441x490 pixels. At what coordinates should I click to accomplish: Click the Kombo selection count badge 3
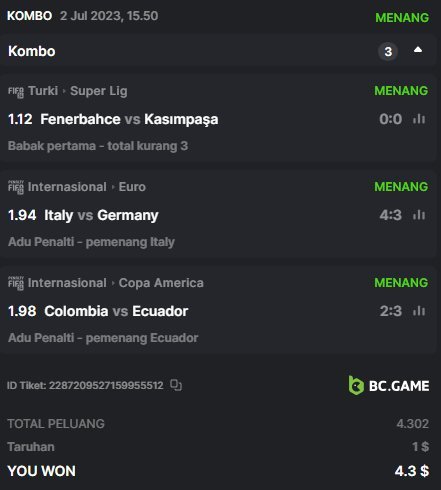click(x=388, y=52)
